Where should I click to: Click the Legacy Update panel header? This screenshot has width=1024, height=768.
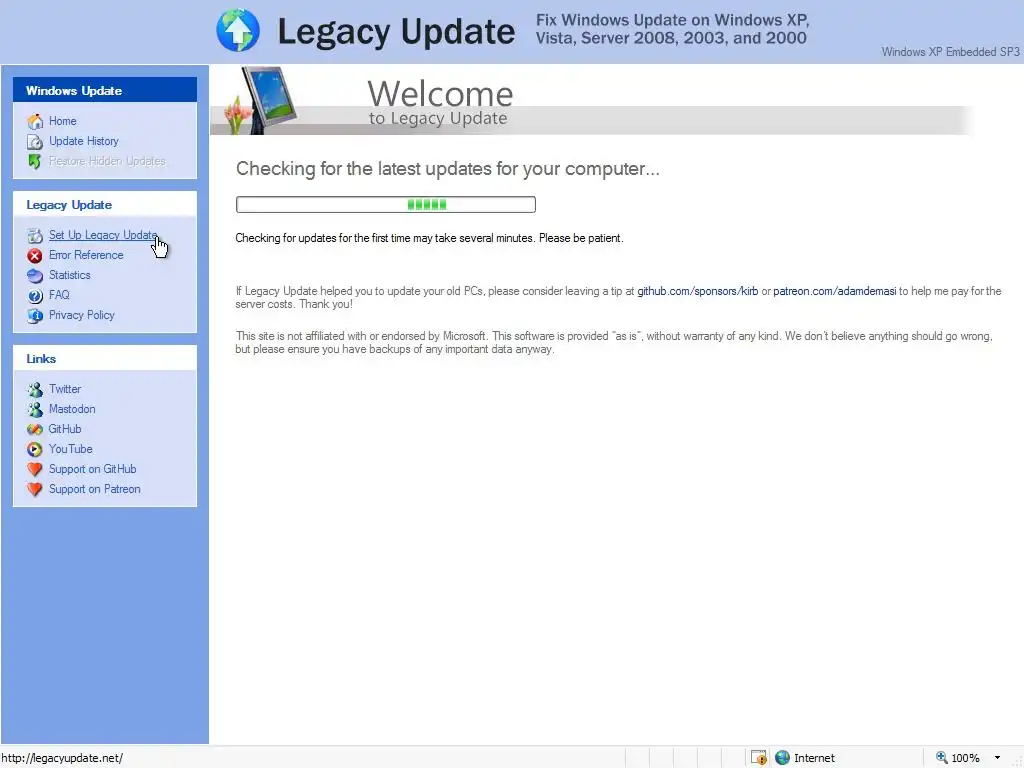[x=105, y=204]
